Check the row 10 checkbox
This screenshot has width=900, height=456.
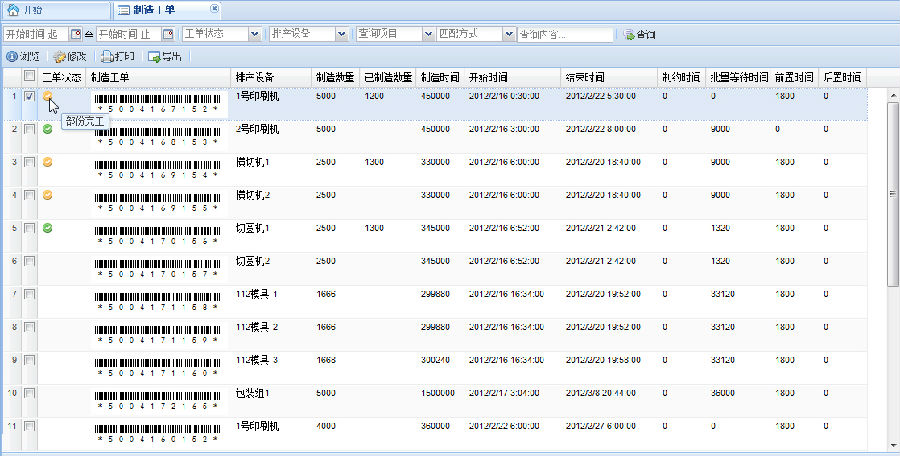[x=29, y=393]
